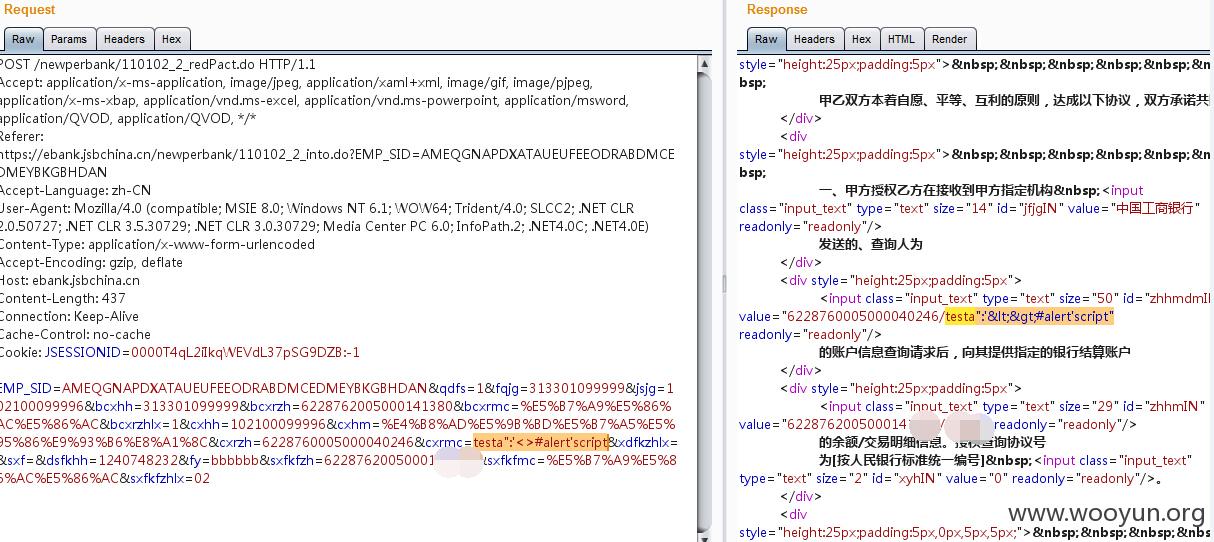This screenshot has width=1214, height=542.
Task: Select the Raw tab in Request panel
Action: [x=23, y=39]
